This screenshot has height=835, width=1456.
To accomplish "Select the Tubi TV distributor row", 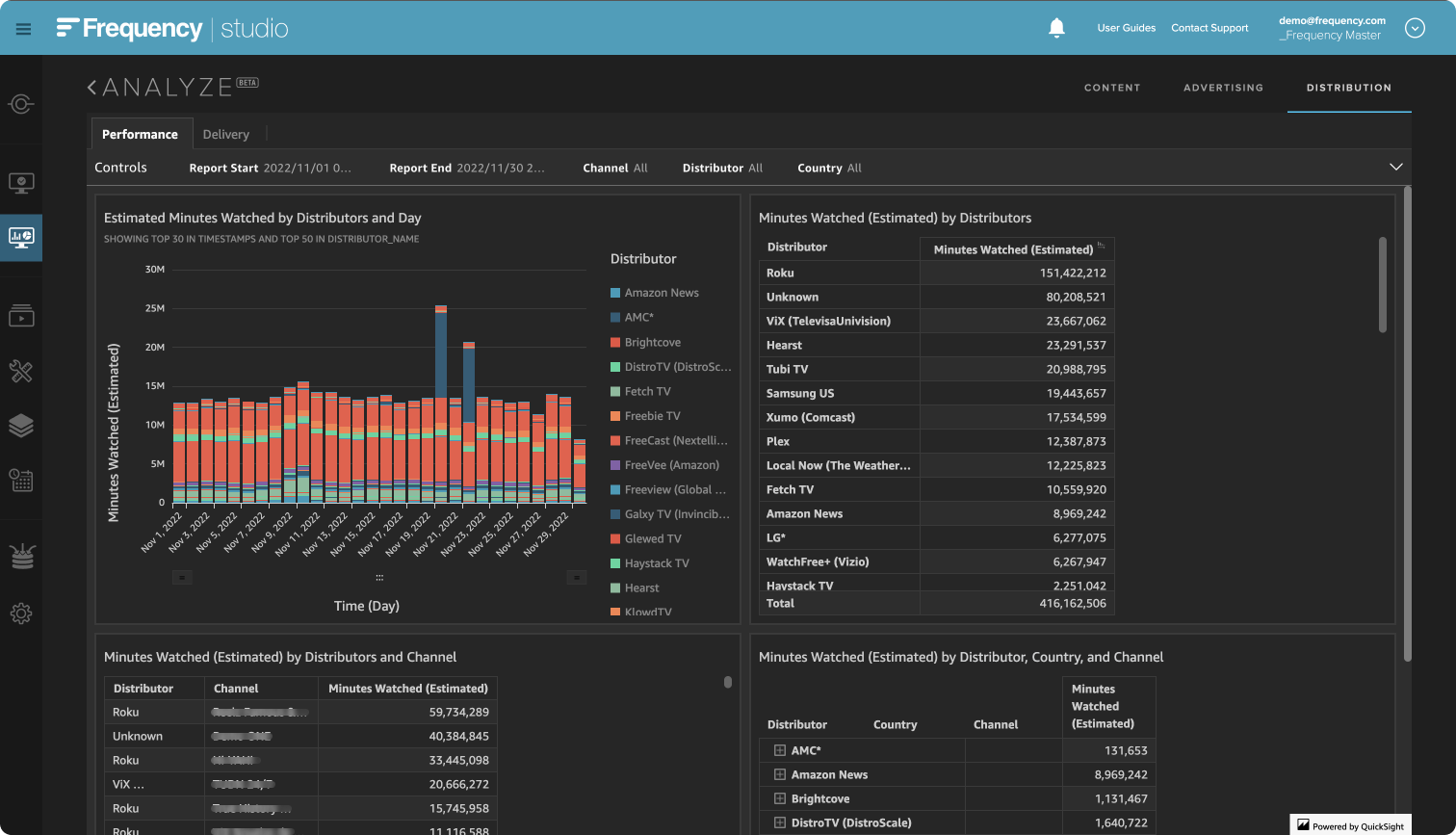I will point(936,369).
